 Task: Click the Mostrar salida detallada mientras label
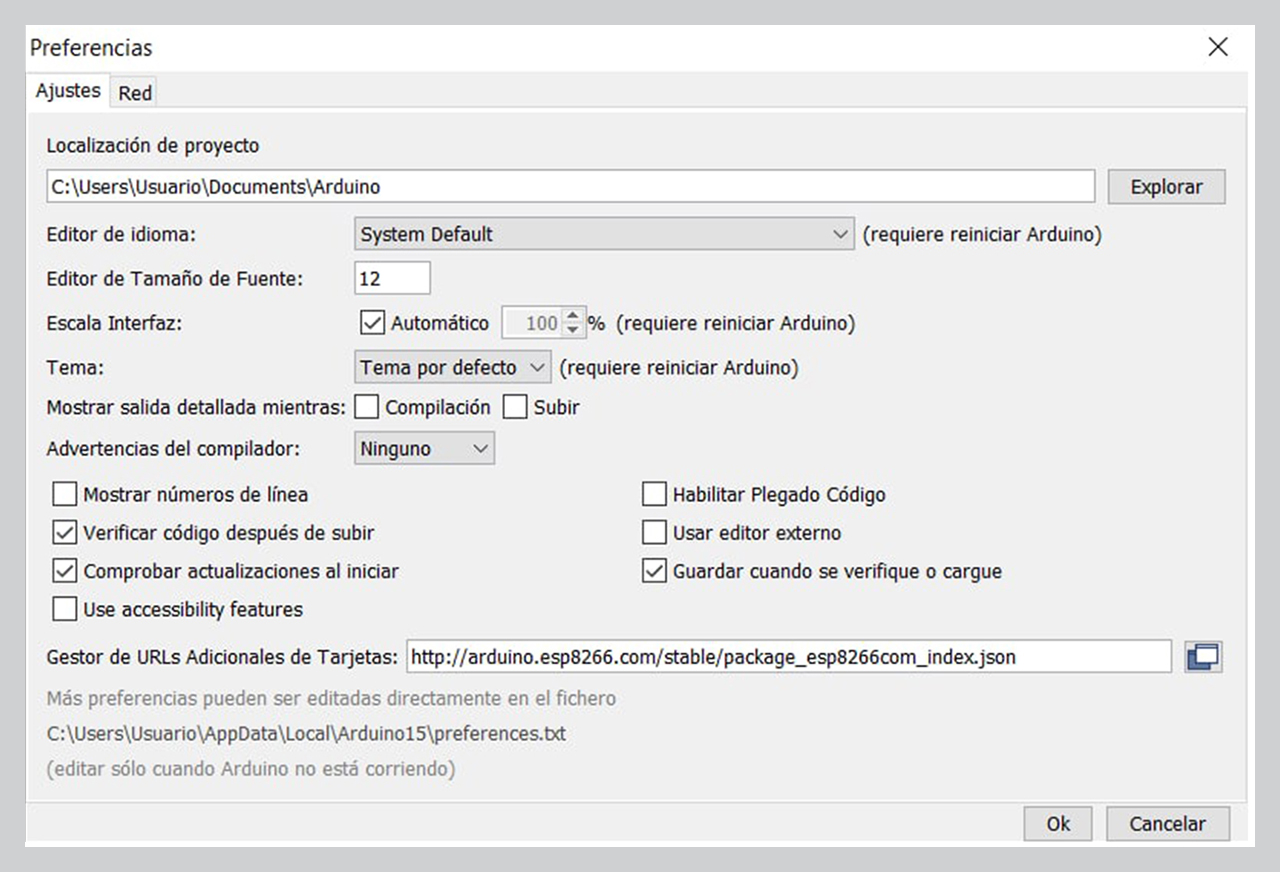click(x=196, y=407)
